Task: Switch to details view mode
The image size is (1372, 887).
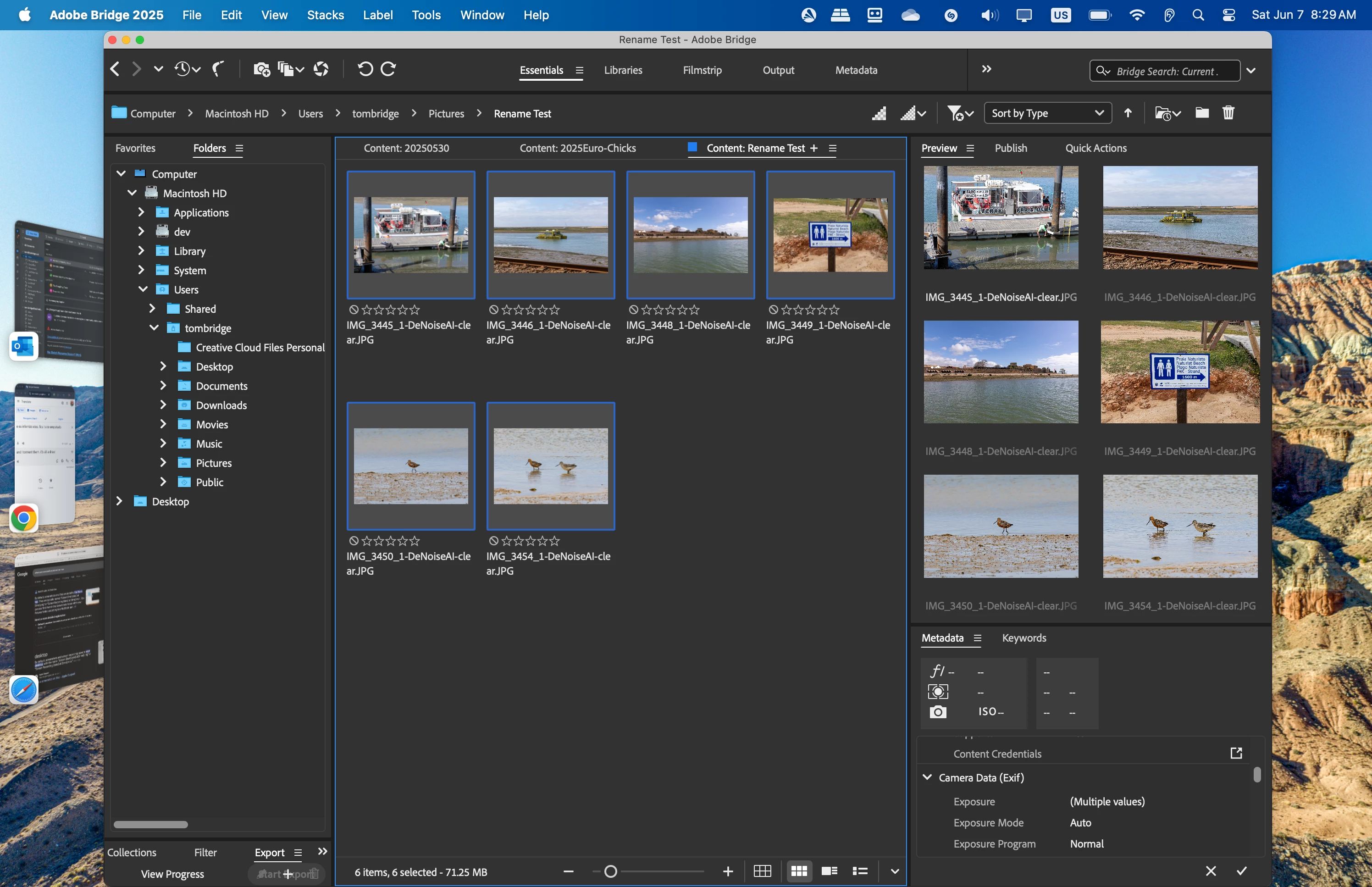Action: [829, 871]
